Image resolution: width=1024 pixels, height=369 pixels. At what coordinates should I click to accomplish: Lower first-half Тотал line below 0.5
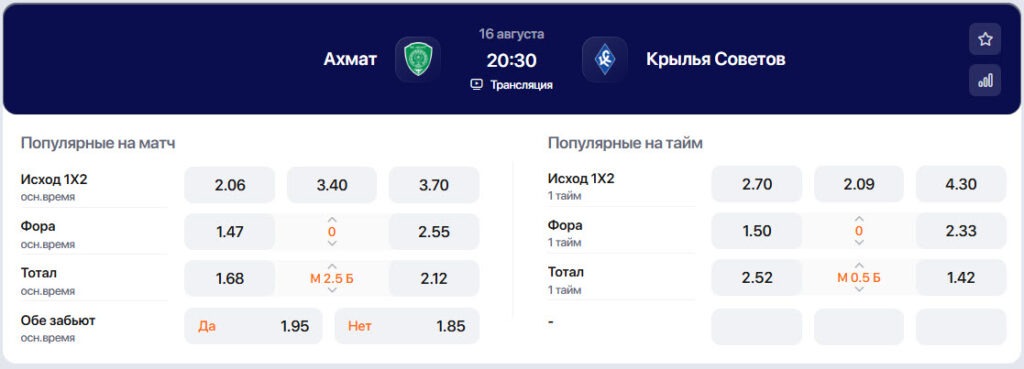859,289
